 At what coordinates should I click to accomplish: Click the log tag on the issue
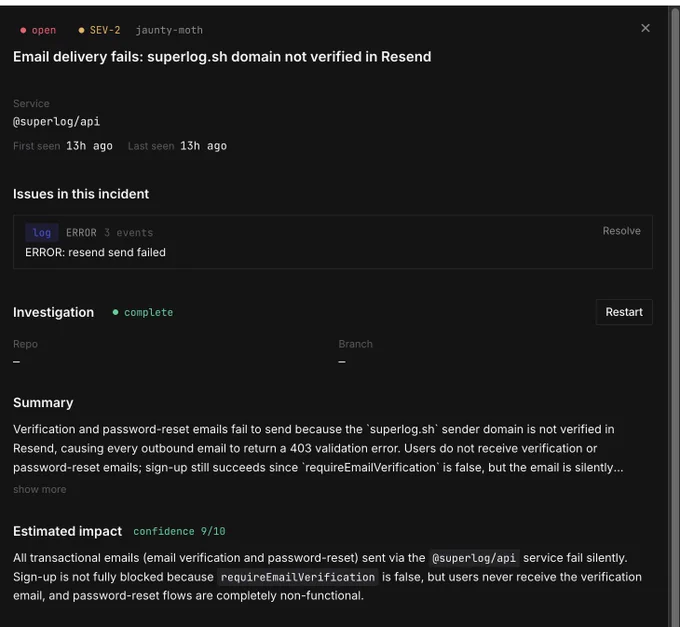pyautogui.click(x=42, y=233)
